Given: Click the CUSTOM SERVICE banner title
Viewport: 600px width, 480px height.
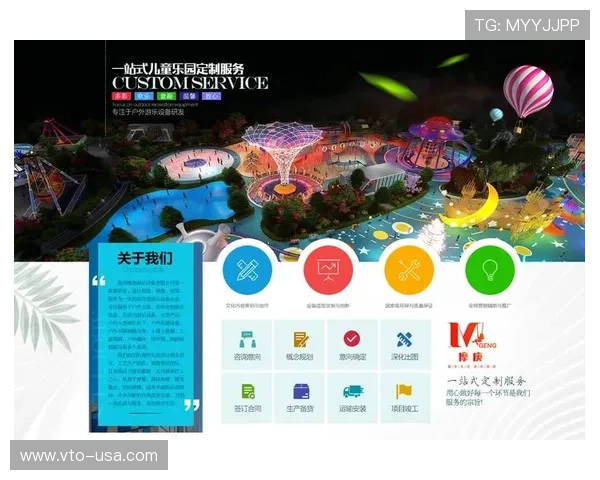Looking at the screenshot, I should 190,82.
